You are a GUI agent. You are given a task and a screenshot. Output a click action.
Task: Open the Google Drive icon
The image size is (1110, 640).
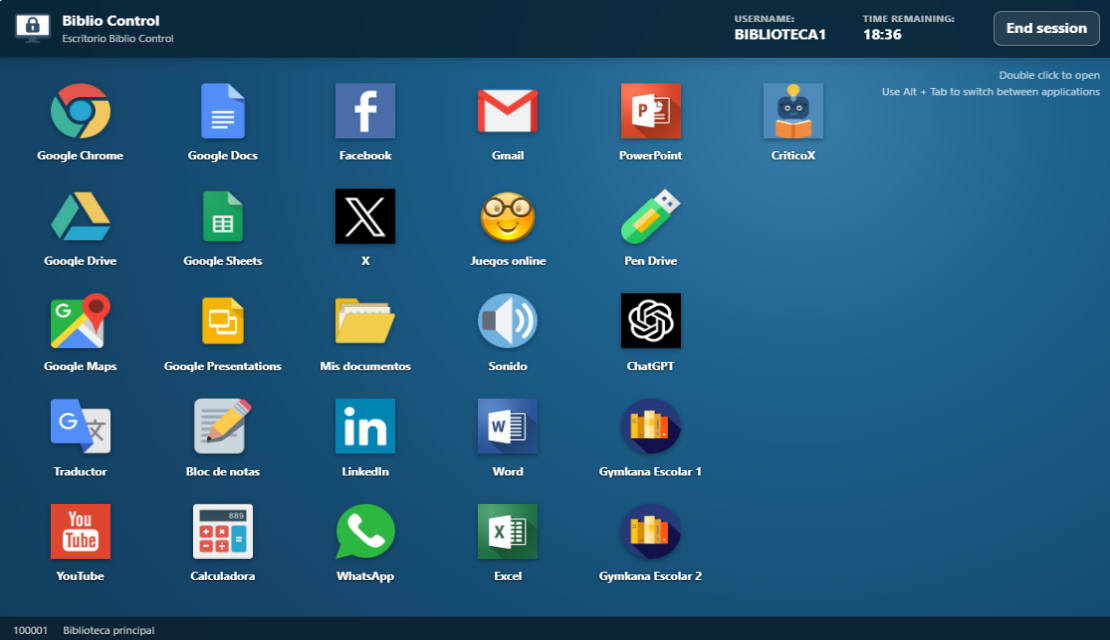pyautogui.click(x=80, y=217)
